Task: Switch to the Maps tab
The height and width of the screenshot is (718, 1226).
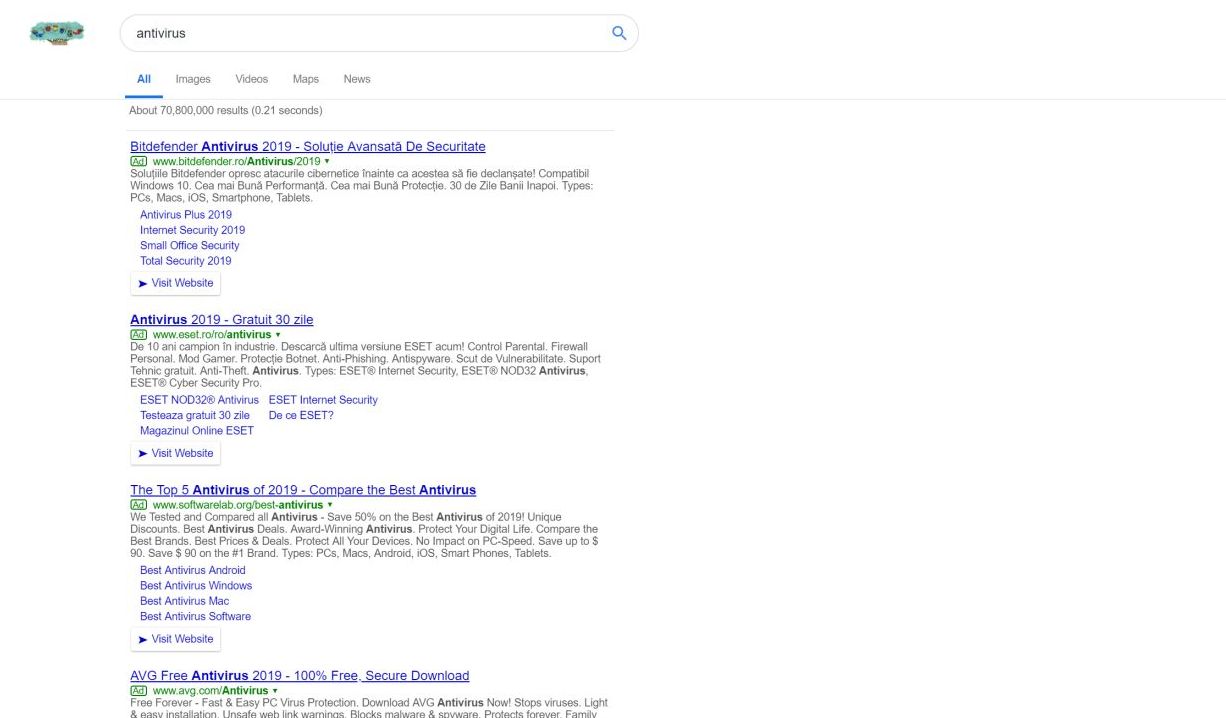Action: click(x=306, y=79)
